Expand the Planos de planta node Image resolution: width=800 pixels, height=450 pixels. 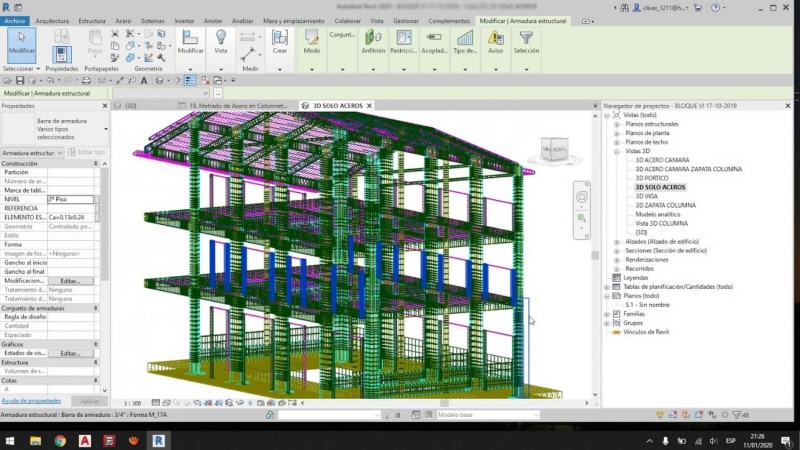click(616, 133)
